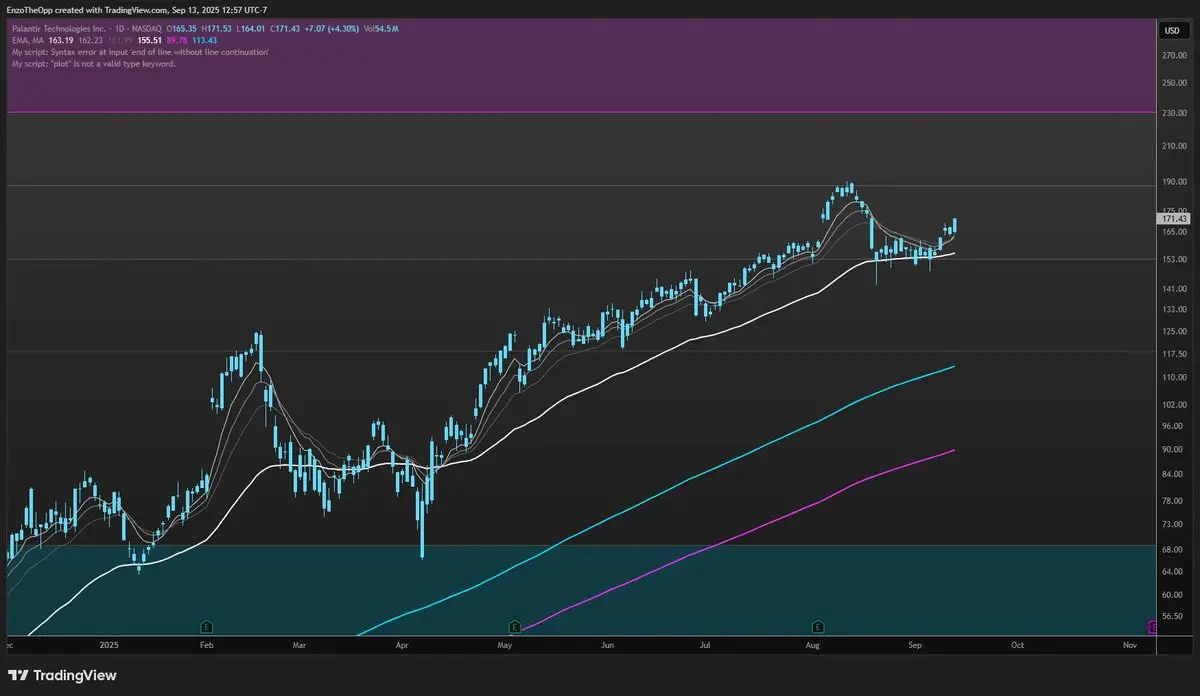The image size is (1200, 696).
Task: Click the Apr label on time axis
Action: pos(402,645)
